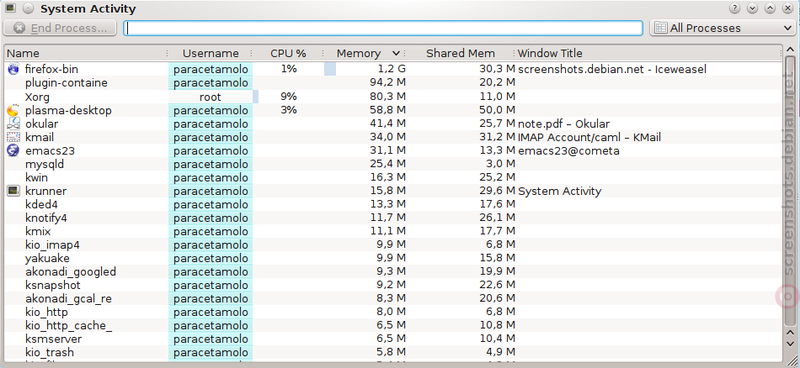Image resolution: width=800 pixels, height=368 pixels.
Task: Click the 94,2 M memory value
Action: click(387, 83)
